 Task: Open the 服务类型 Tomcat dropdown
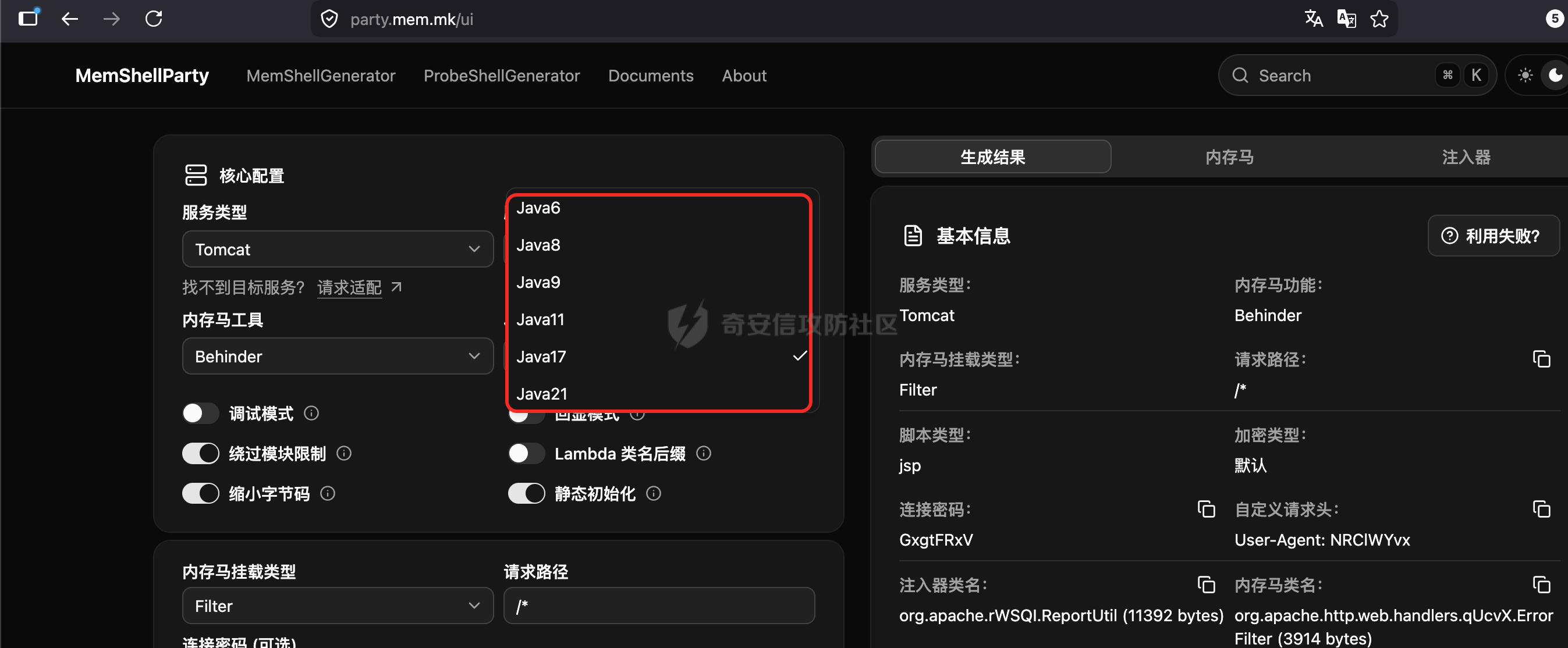(x=338, y=249)
